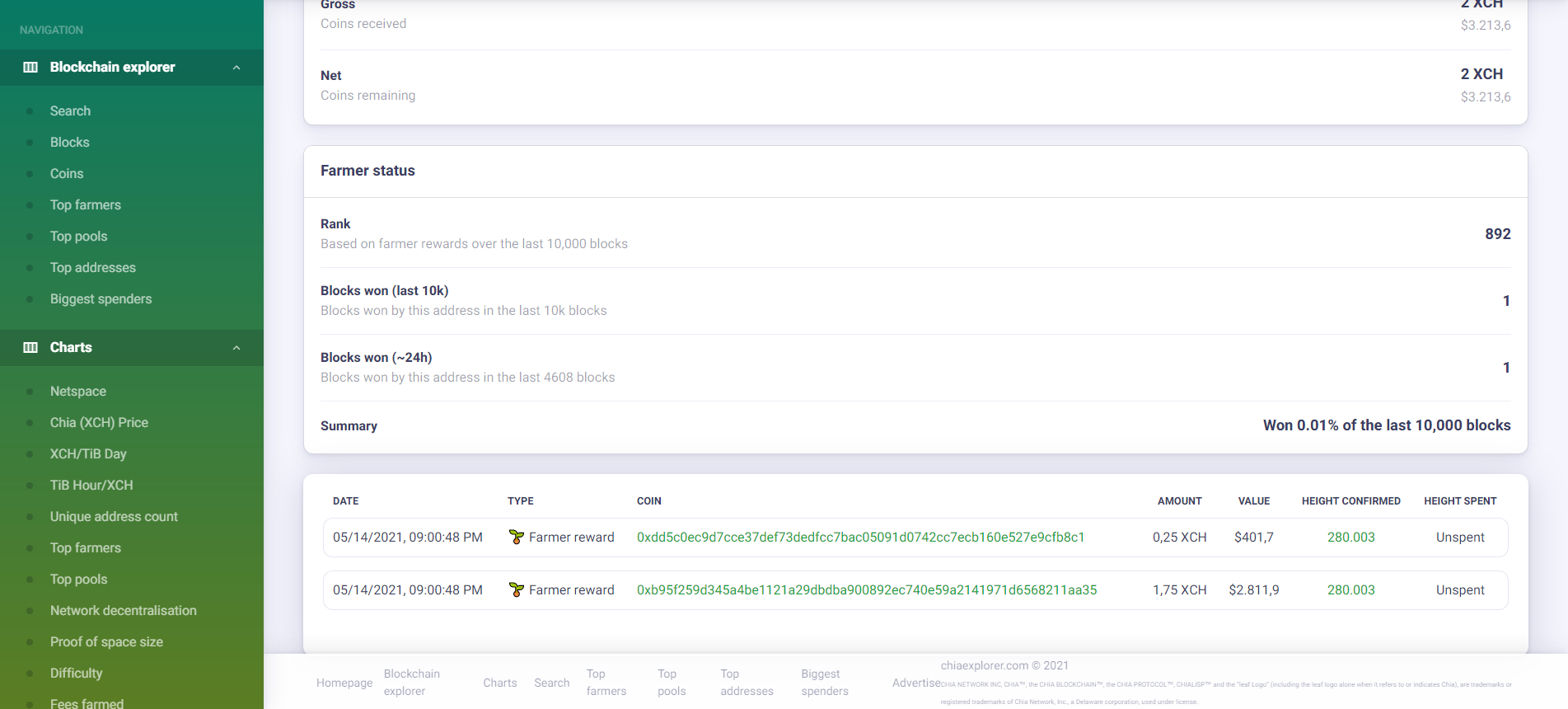Open block height 280.003 in the 0,25 XCH row
Screen dimensions: 1568x709
pos(1351,537)
